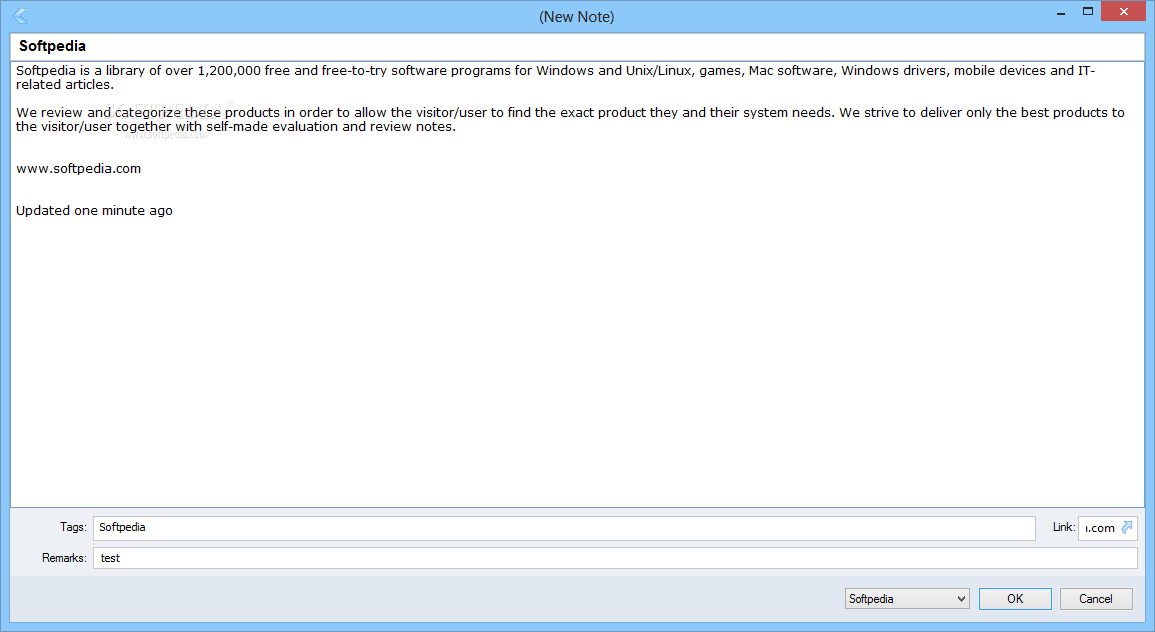Click the back arrow icon in title bar
The height and width of the screenshot is (632, 1155).
20,15
